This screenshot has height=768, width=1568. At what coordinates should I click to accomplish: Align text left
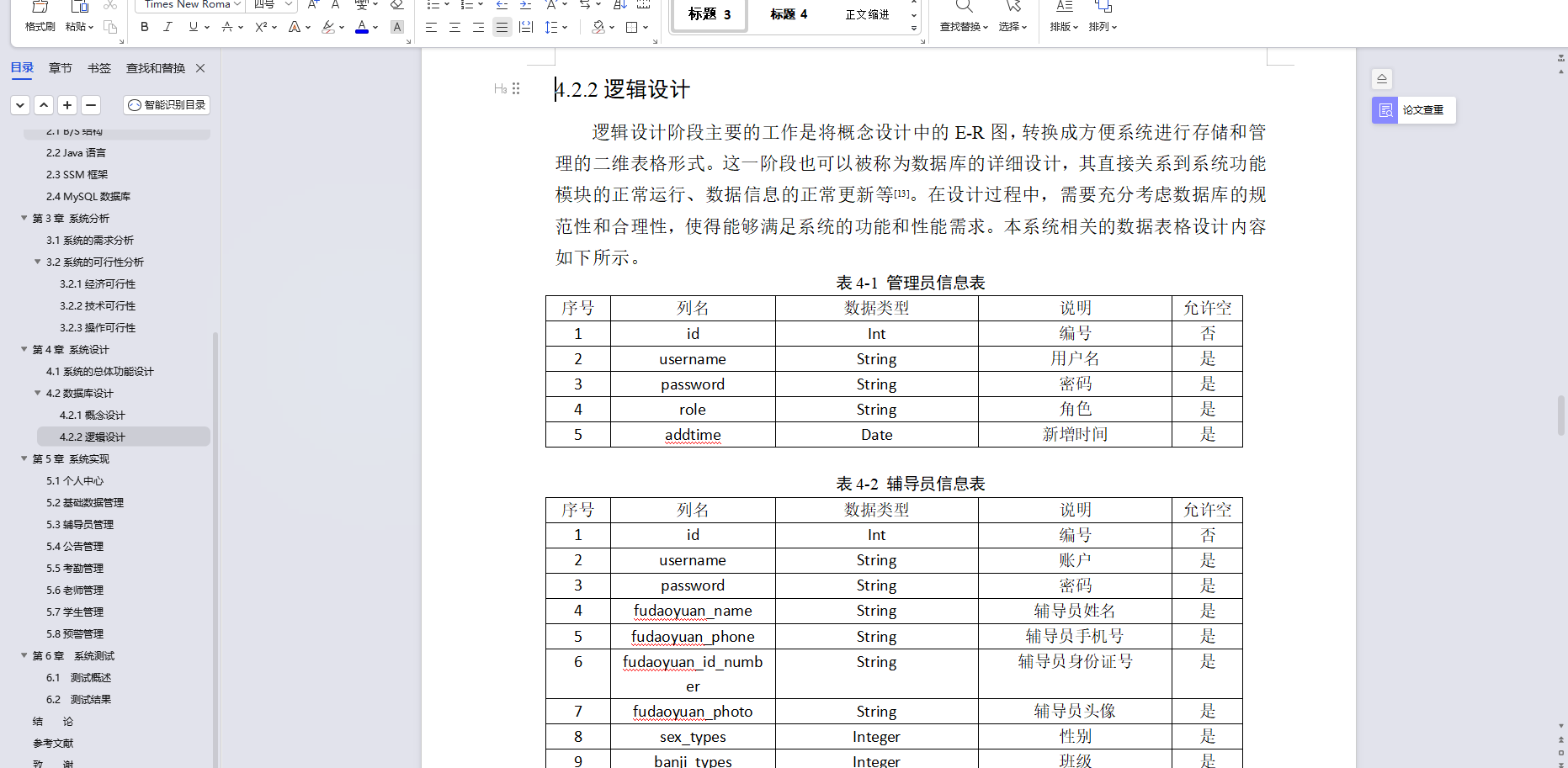pos(431,27)
